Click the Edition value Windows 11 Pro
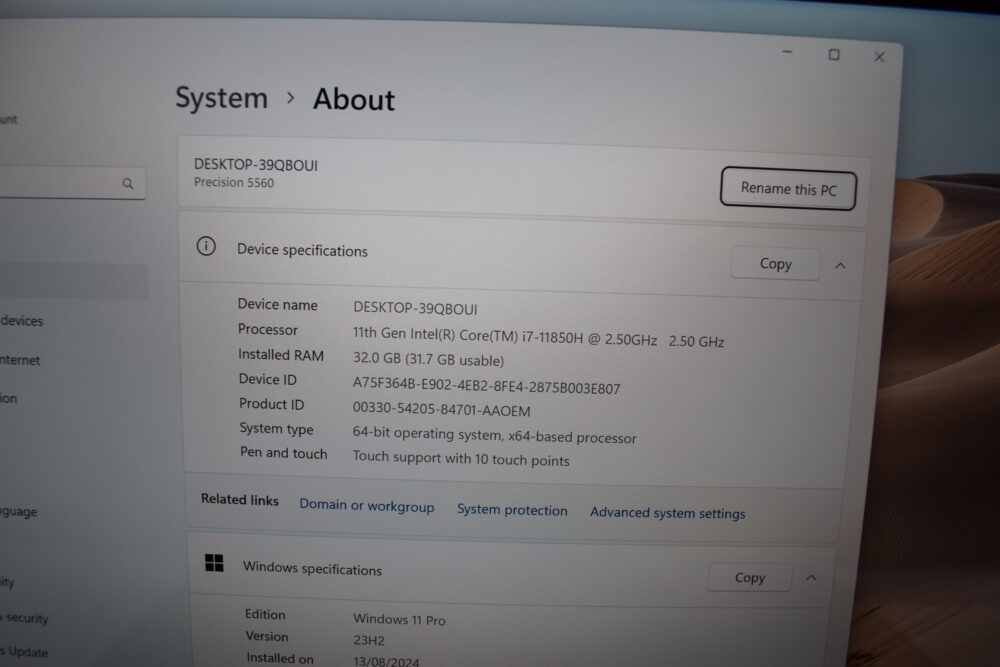Viewport: 1000px width, 667px height. (399, 619)
